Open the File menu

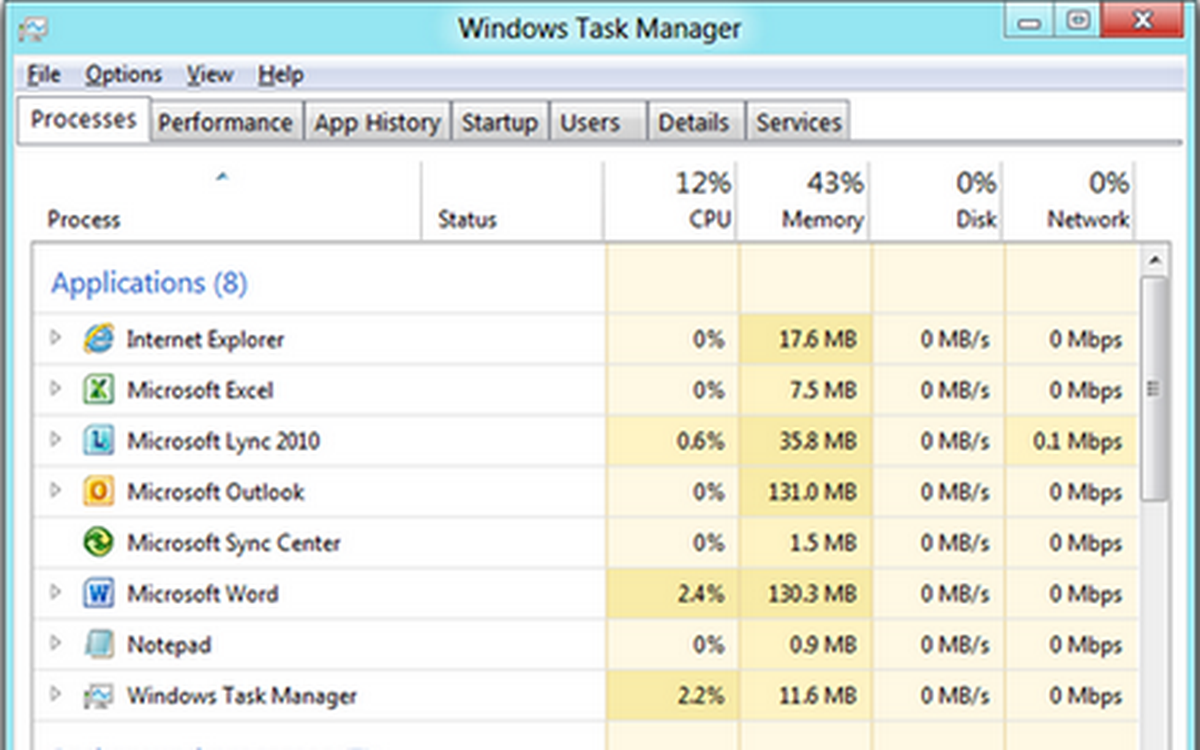coord(44,75)
